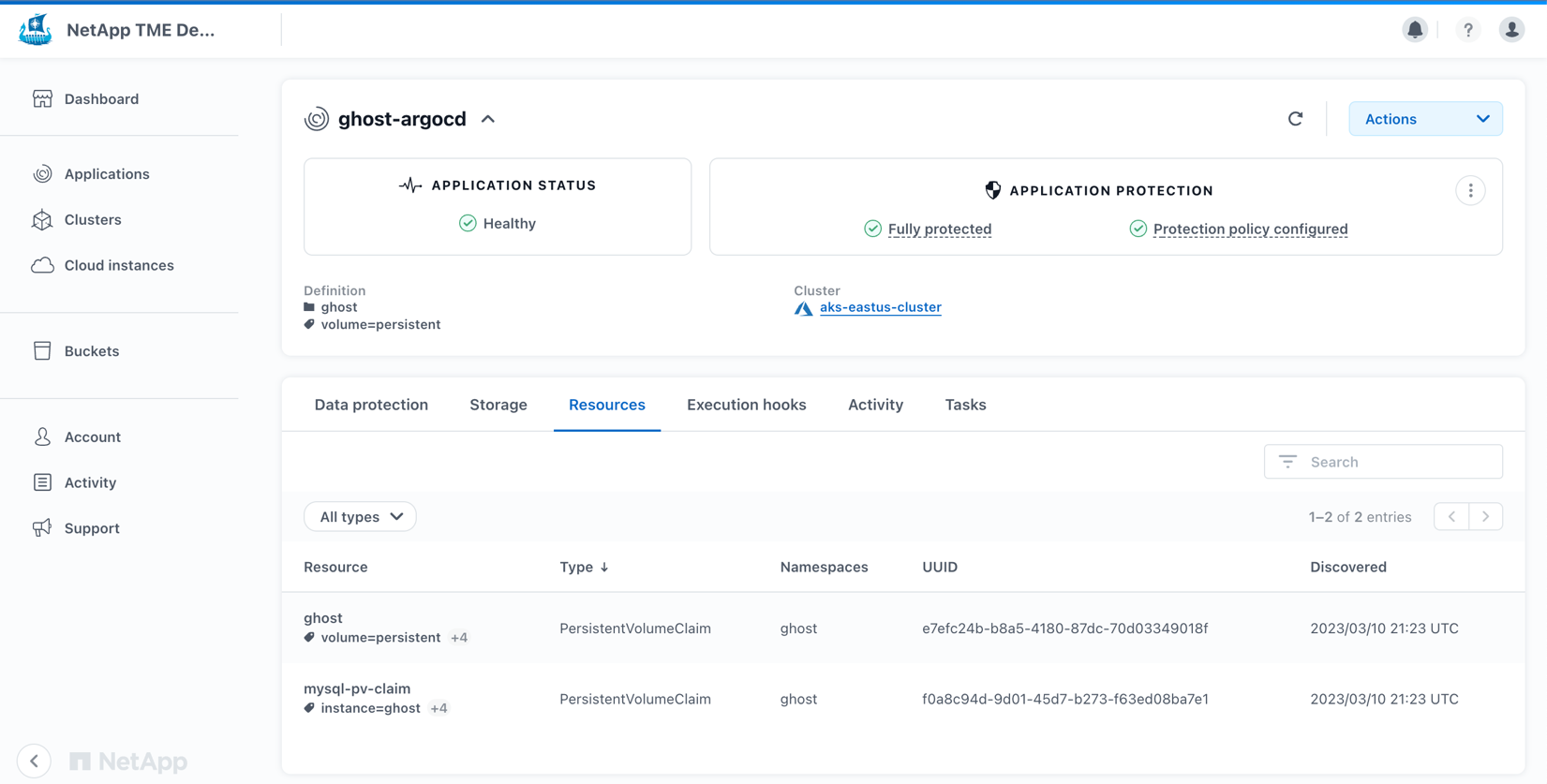The image size is (1547, 784).
Task: Go to the next page of entries
Action: [x=1485, y=517]
